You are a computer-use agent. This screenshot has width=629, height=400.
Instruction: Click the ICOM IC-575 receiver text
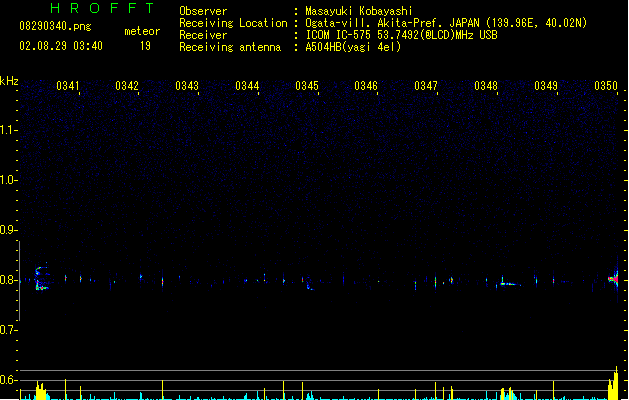pos(402,35)
